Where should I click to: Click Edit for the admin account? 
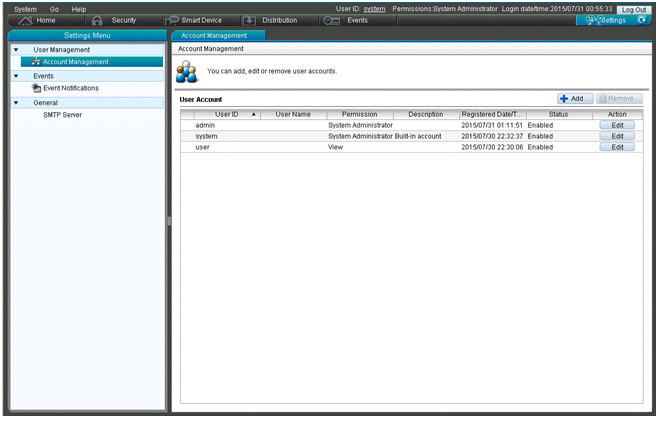pyautogui.click(x=617, y=125)
